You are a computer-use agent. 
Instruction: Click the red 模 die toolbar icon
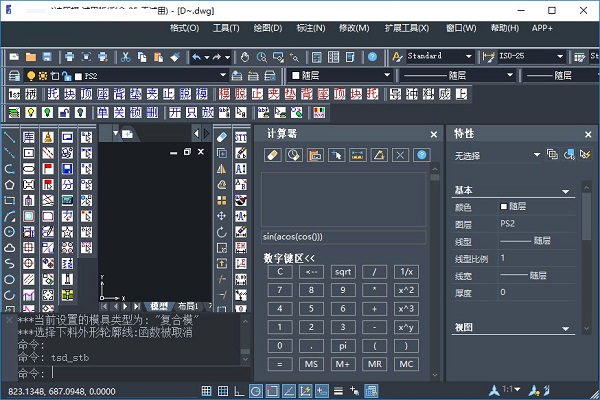(224, 94)
